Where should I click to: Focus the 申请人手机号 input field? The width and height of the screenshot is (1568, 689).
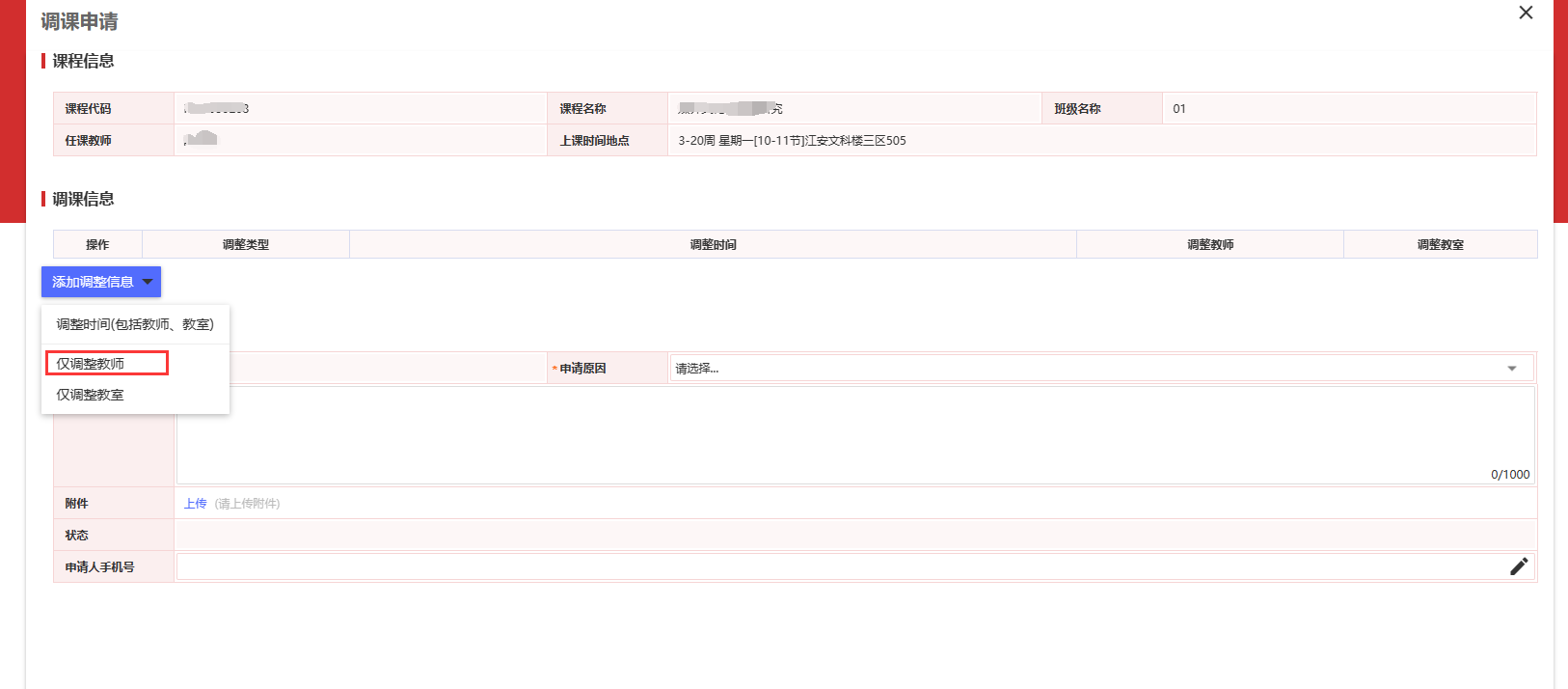(x=839, y=566)
